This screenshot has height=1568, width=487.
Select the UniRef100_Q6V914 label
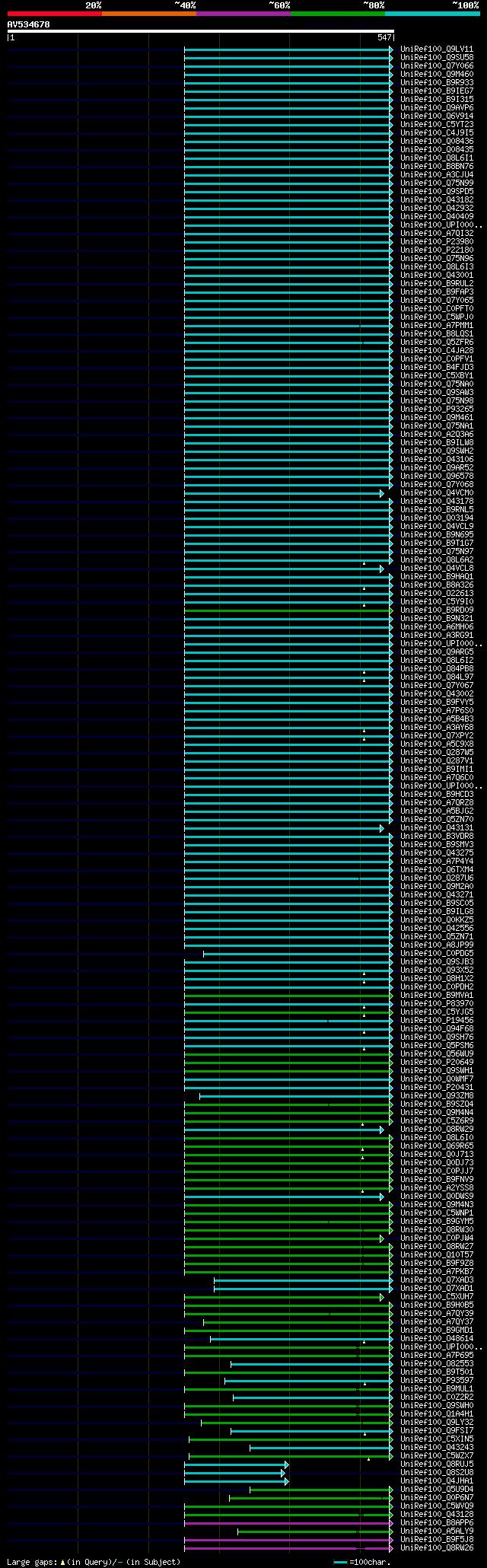coord(437,116)
